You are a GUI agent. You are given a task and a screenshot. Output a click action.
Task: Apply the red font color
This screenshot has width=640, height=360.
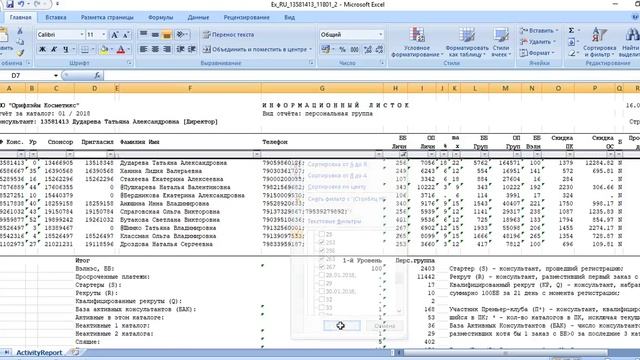pyautogui.click(x=121, y=49)
